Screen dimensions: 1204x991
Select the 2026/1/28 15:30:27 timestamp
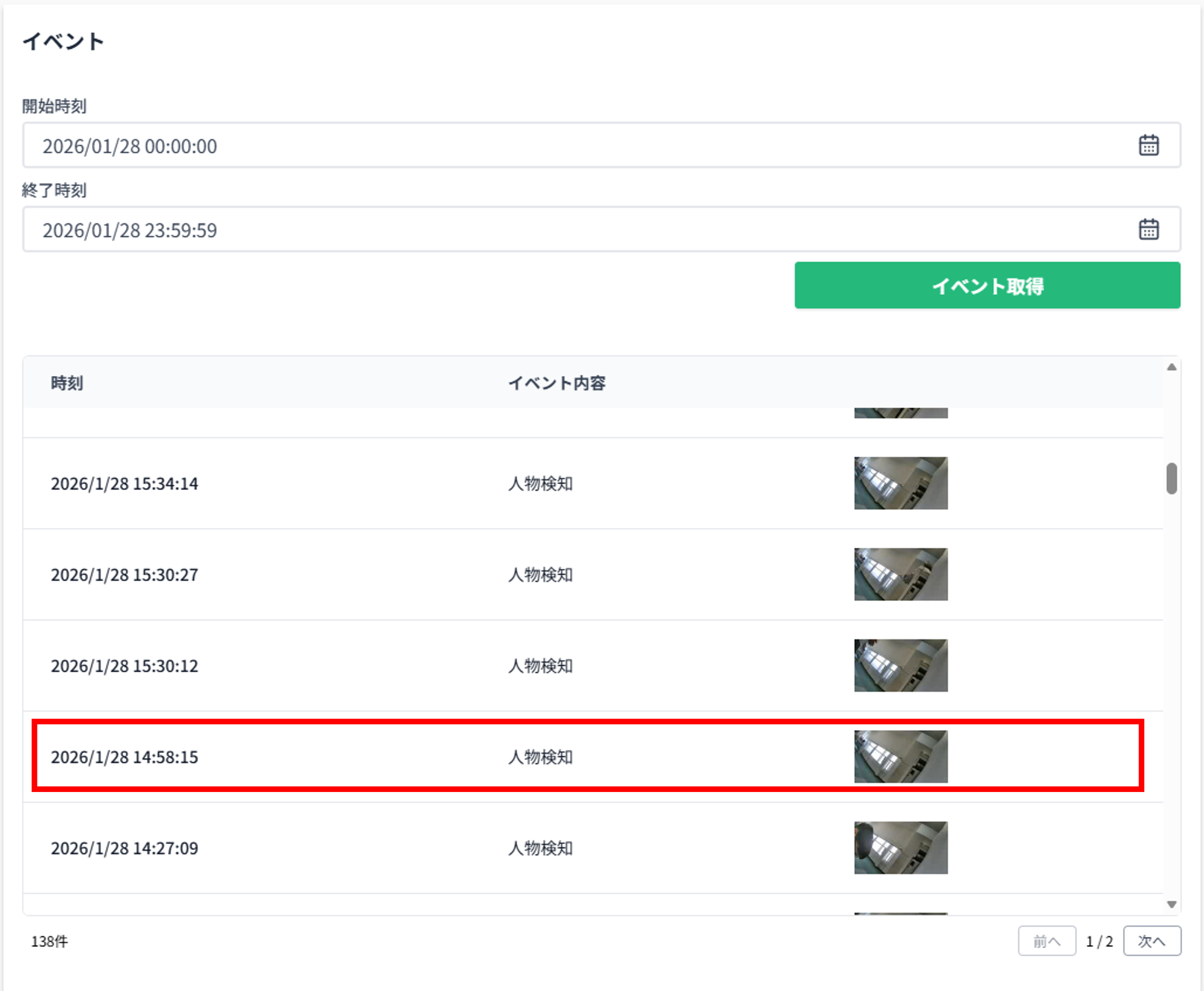(125, 575)
